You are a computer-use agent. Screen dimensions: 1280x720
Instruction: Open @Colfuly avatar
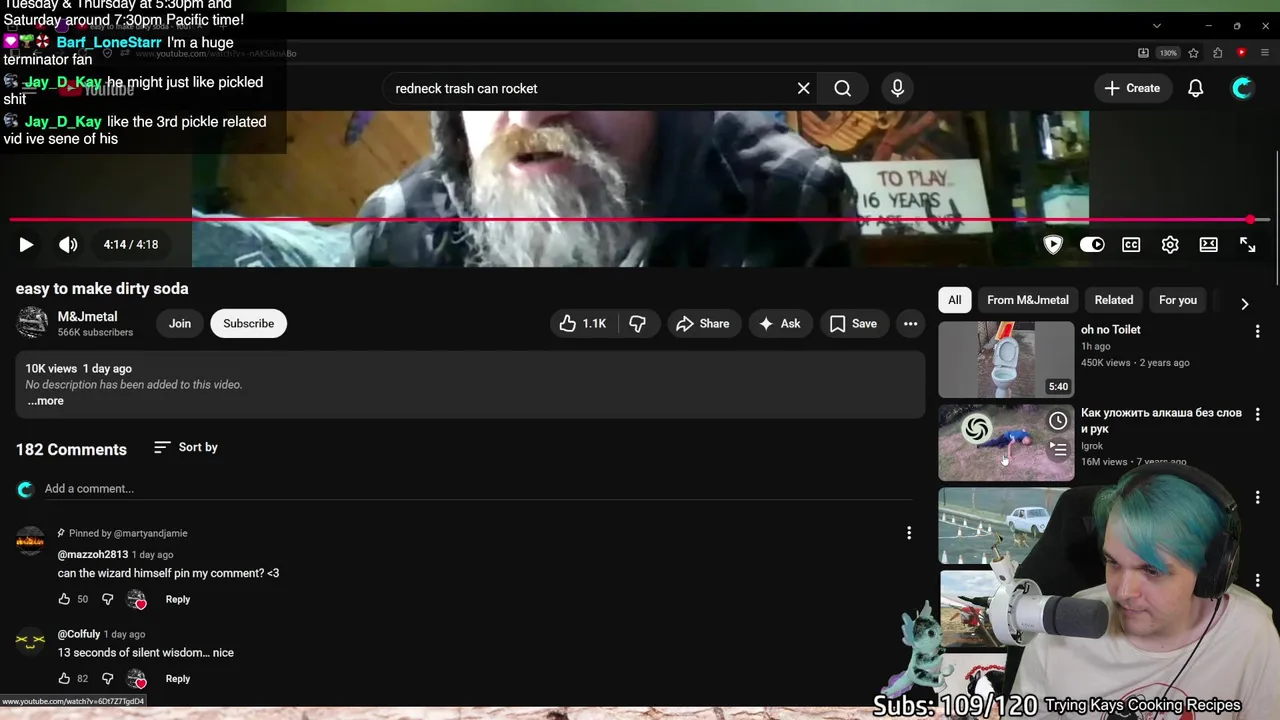[31, 641]
